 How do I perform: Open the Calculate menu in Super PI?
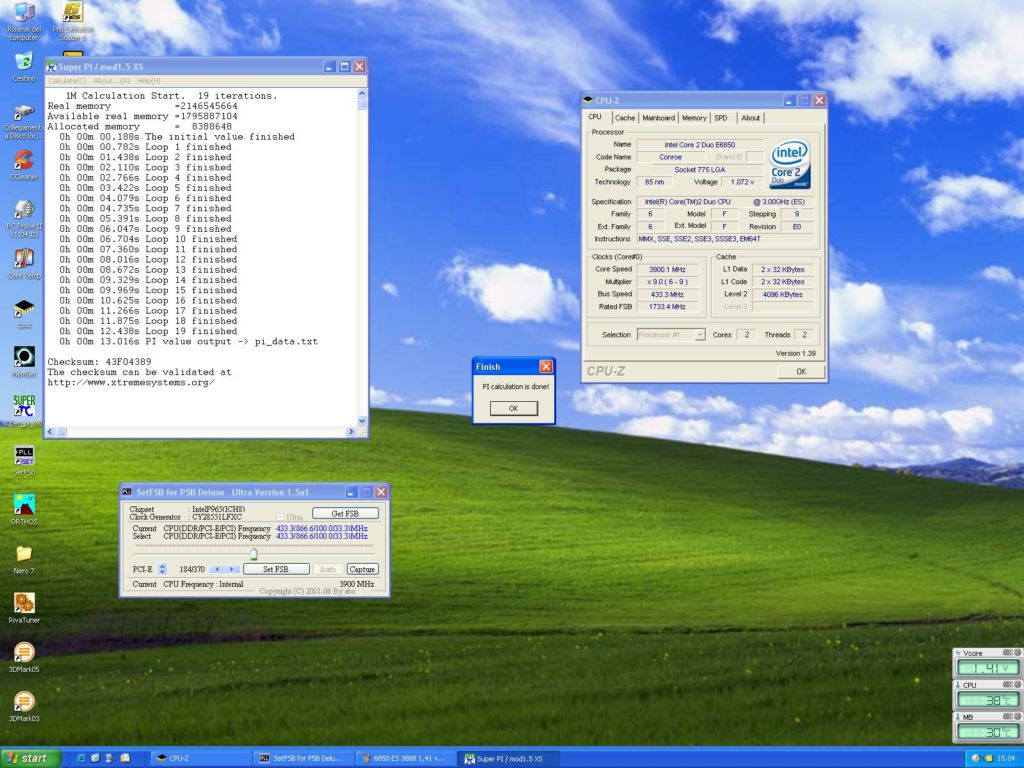click(67, 81)
